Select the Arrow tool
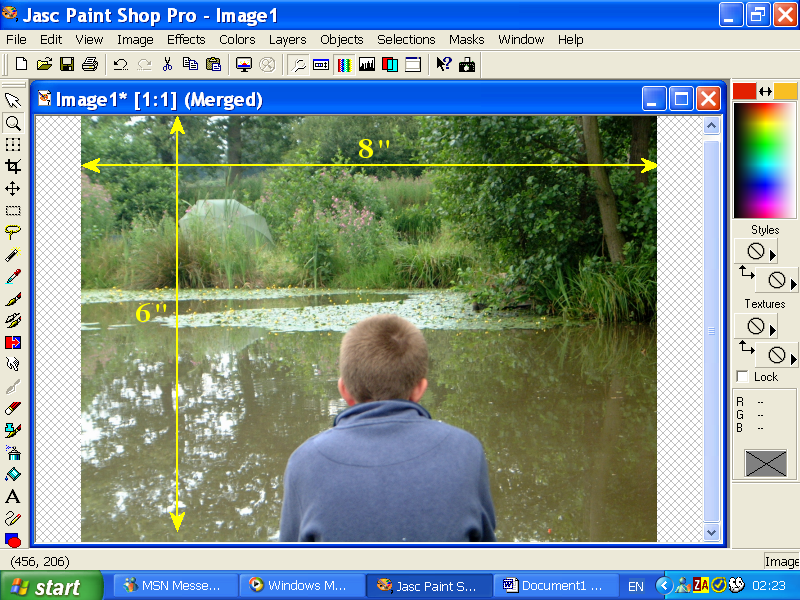 13,100
